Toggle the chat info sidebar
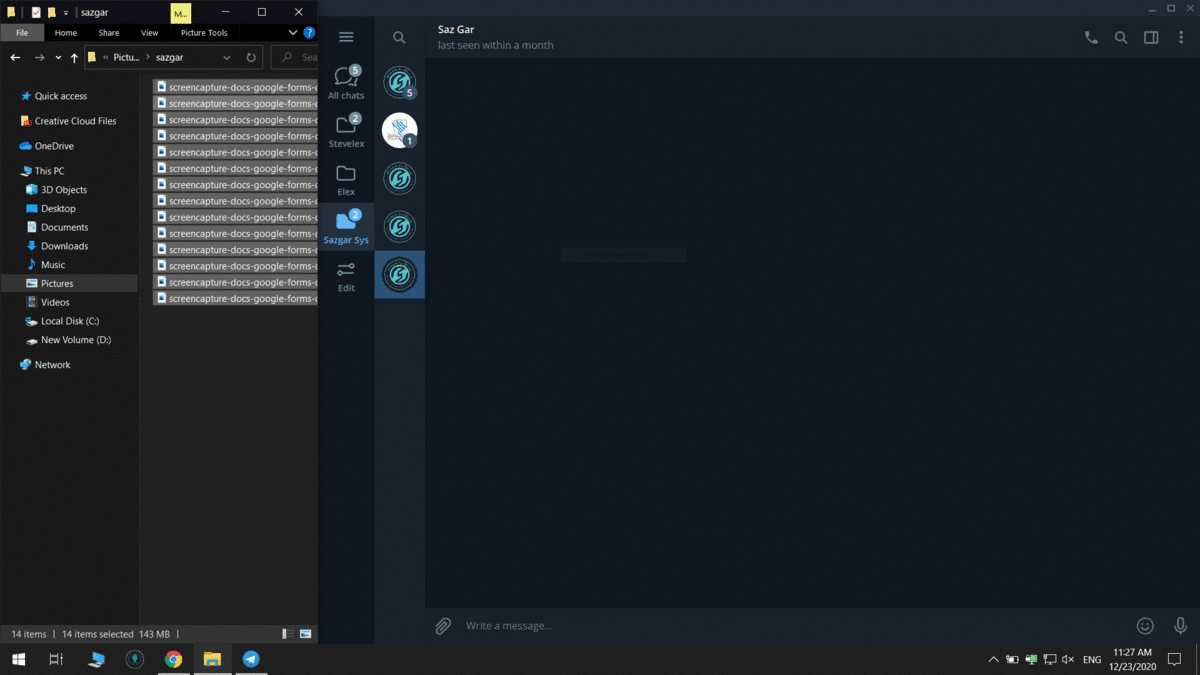1200x675 pixels. point(1151,36)
